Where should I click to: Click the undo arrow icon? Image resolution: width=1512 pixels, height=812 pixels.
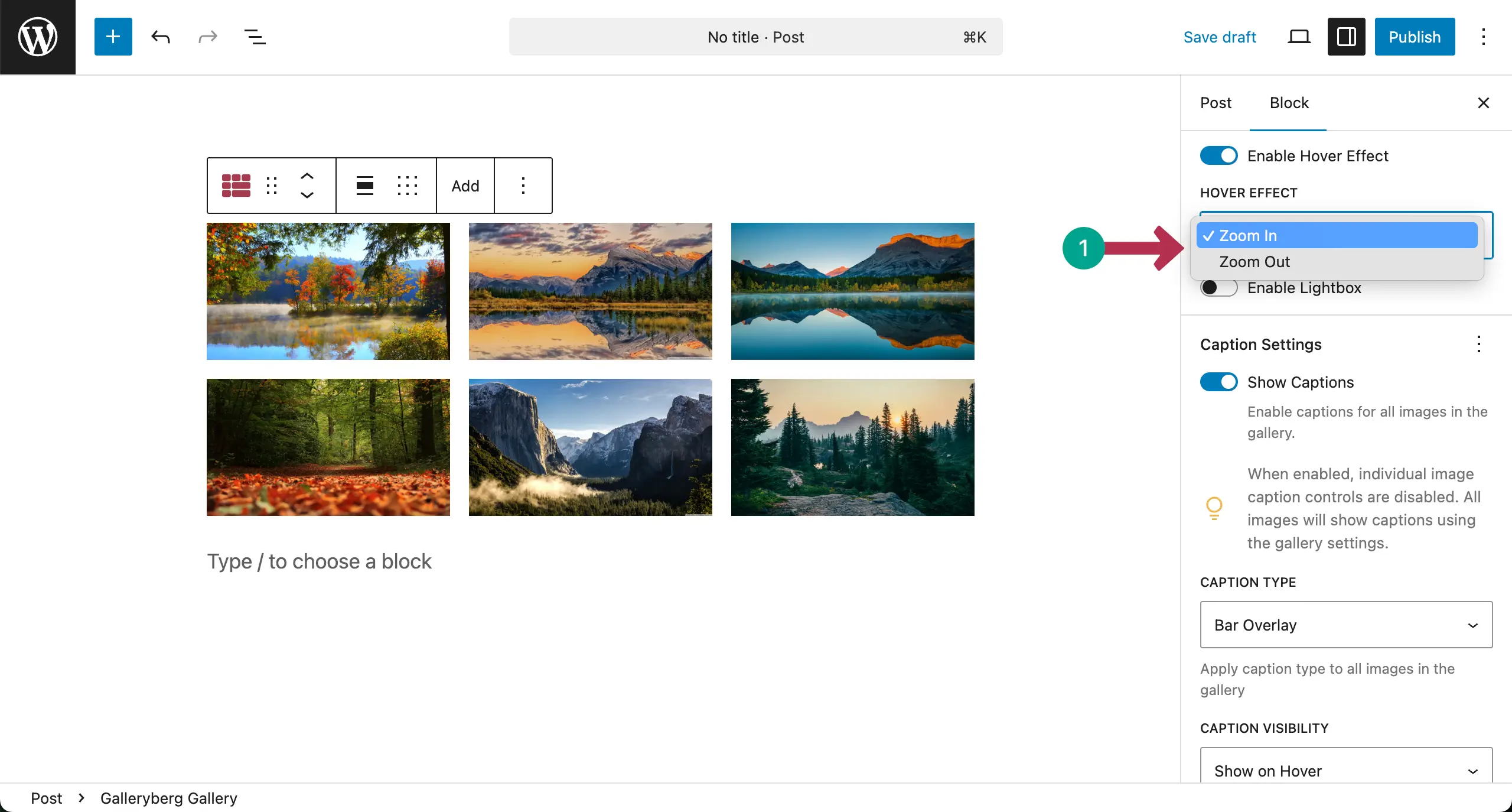(161, 37)
